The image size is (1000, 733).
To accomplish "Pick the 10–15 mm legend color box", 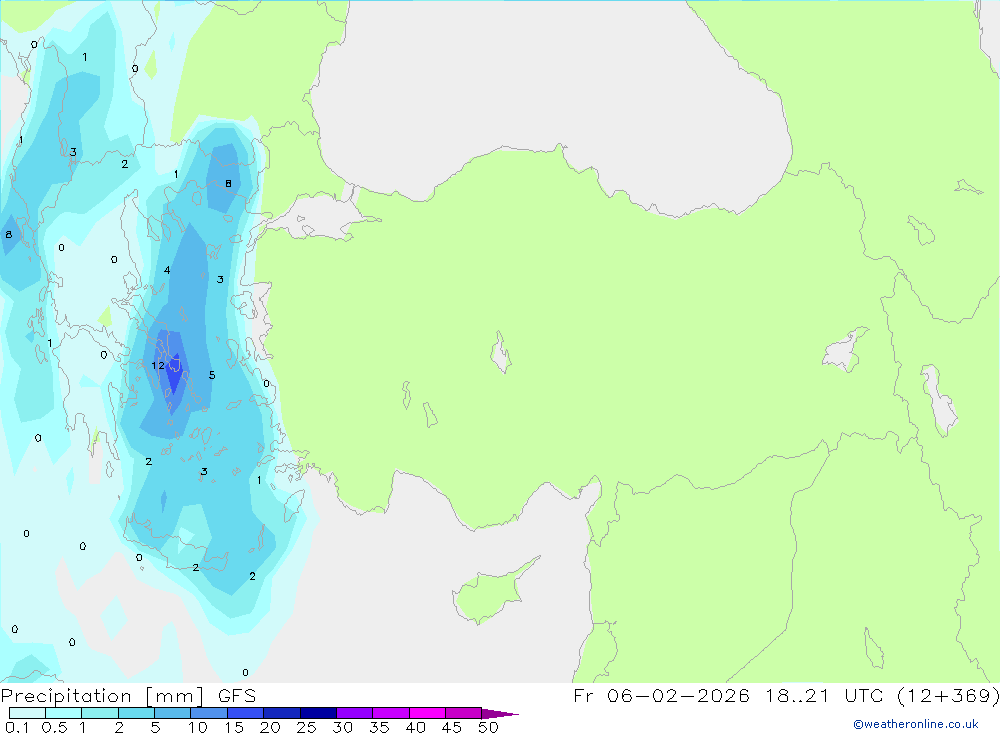I will click(209, 713).
